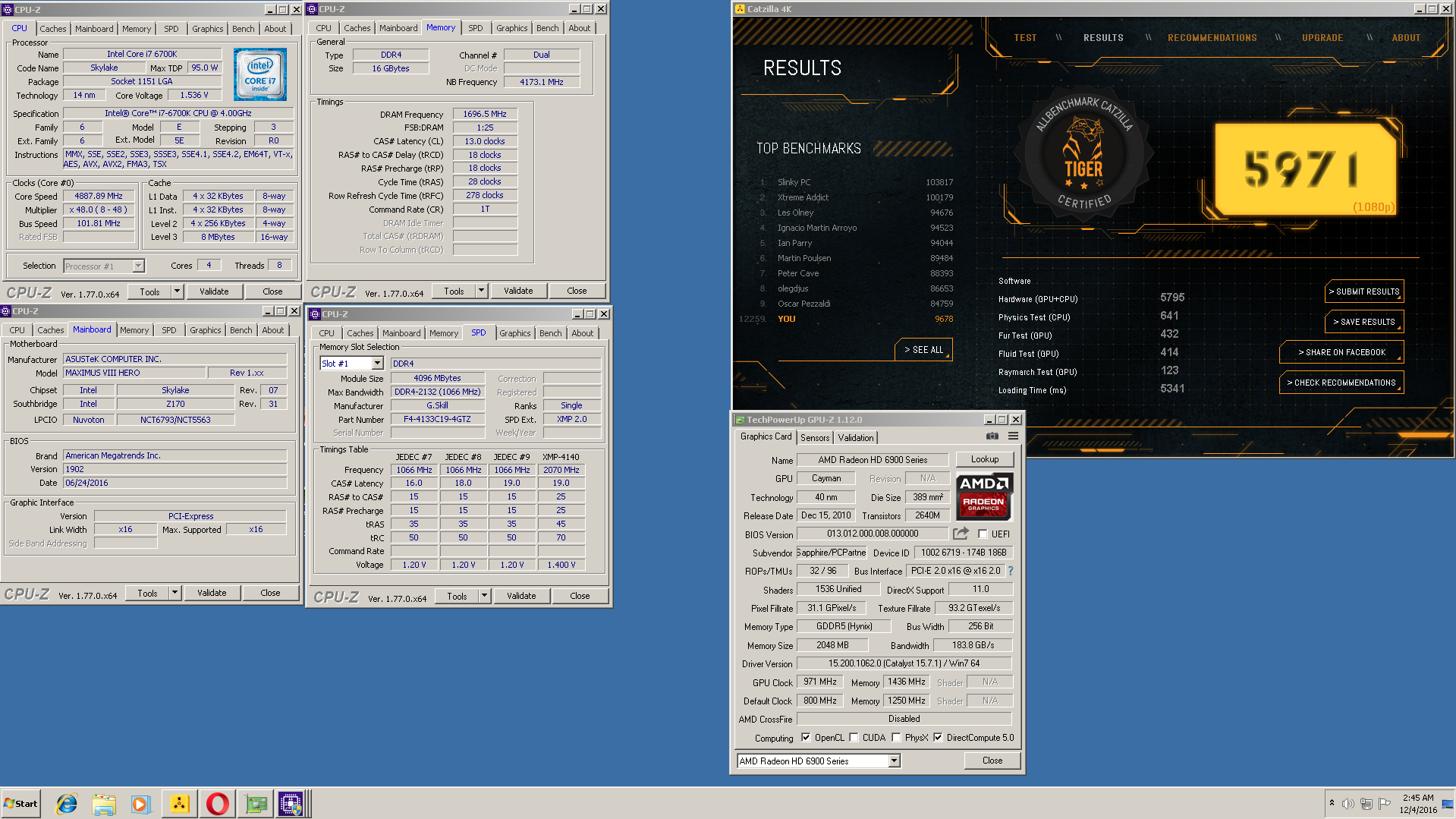Click the CPU-Z taskbar icon
This screenshot has width=1456, height=819.
coord(291,804)
